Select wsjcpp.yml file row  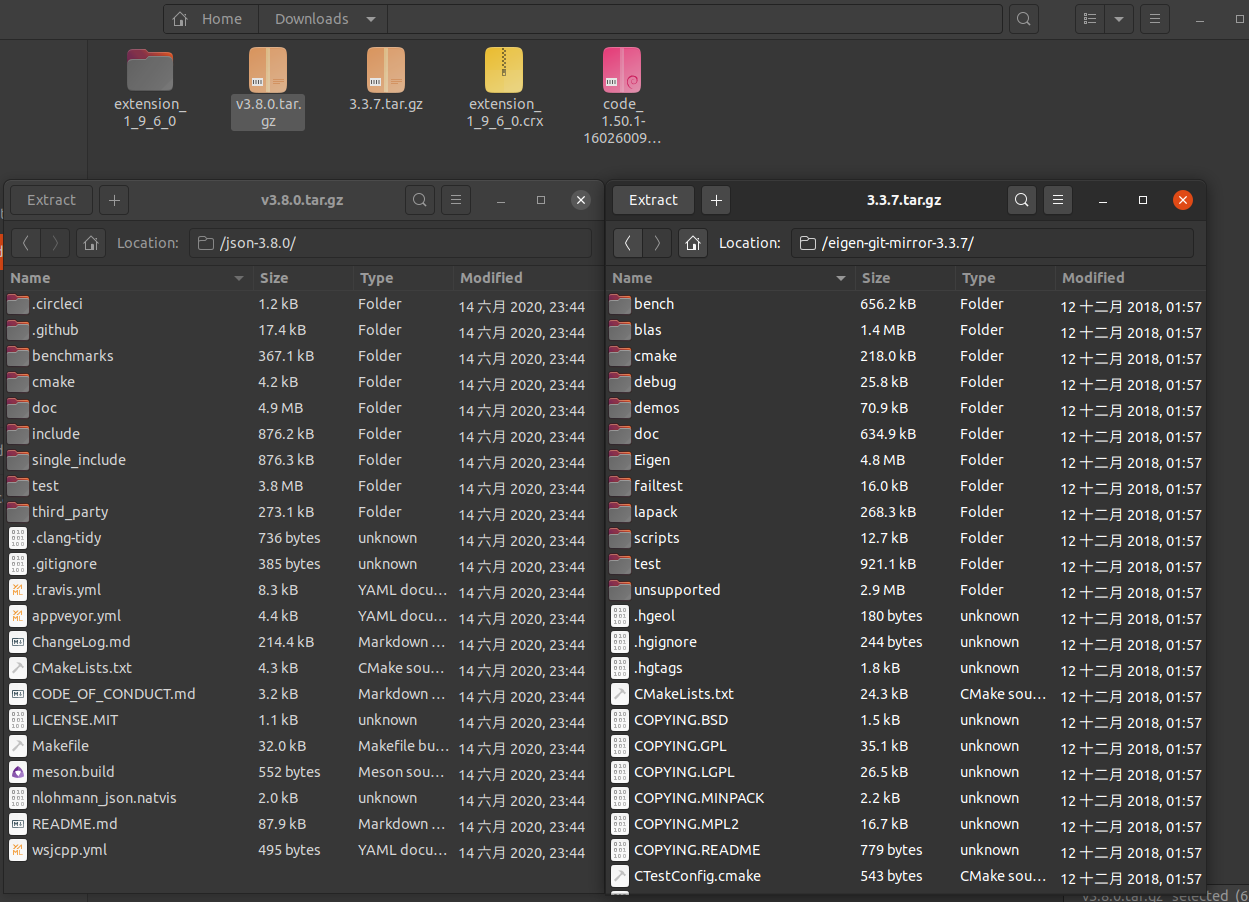click(304, 850)
